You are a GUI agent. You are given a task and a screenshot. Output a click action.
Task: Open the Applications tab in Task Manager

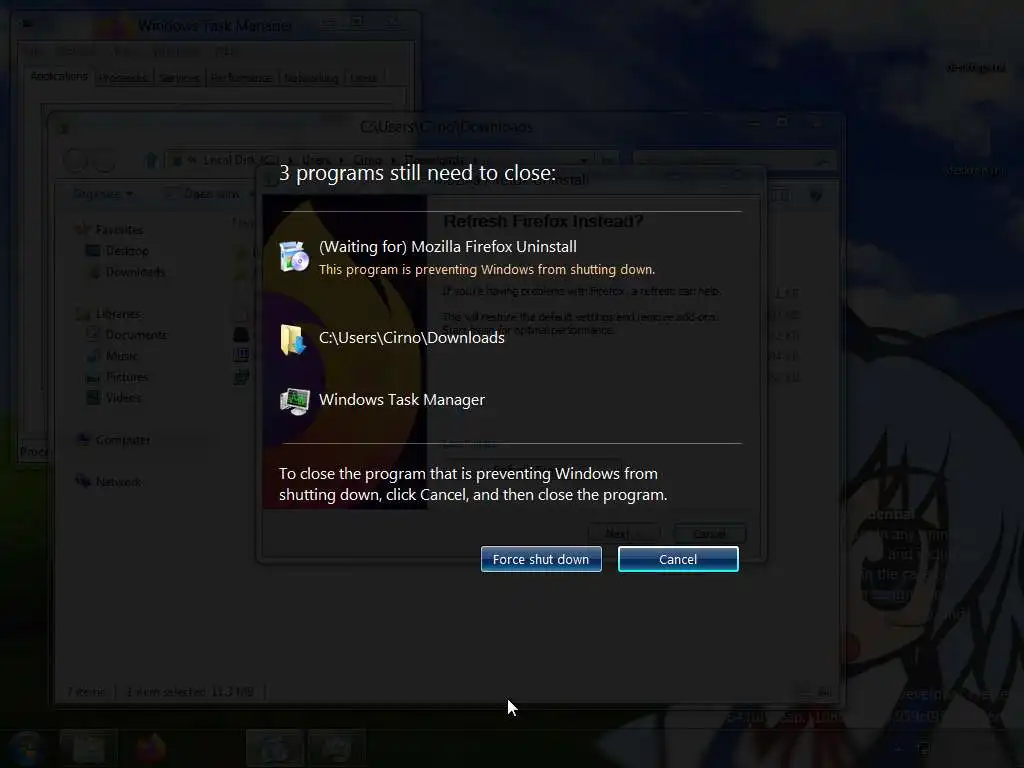pyautogui.click(x=59, y=76)
